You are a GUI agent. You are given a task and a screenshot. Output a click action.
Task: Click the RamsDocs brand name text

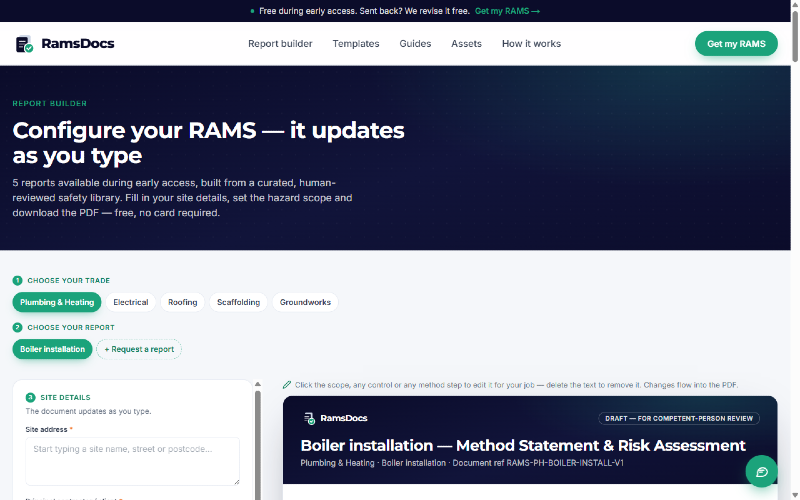point(78,44)
